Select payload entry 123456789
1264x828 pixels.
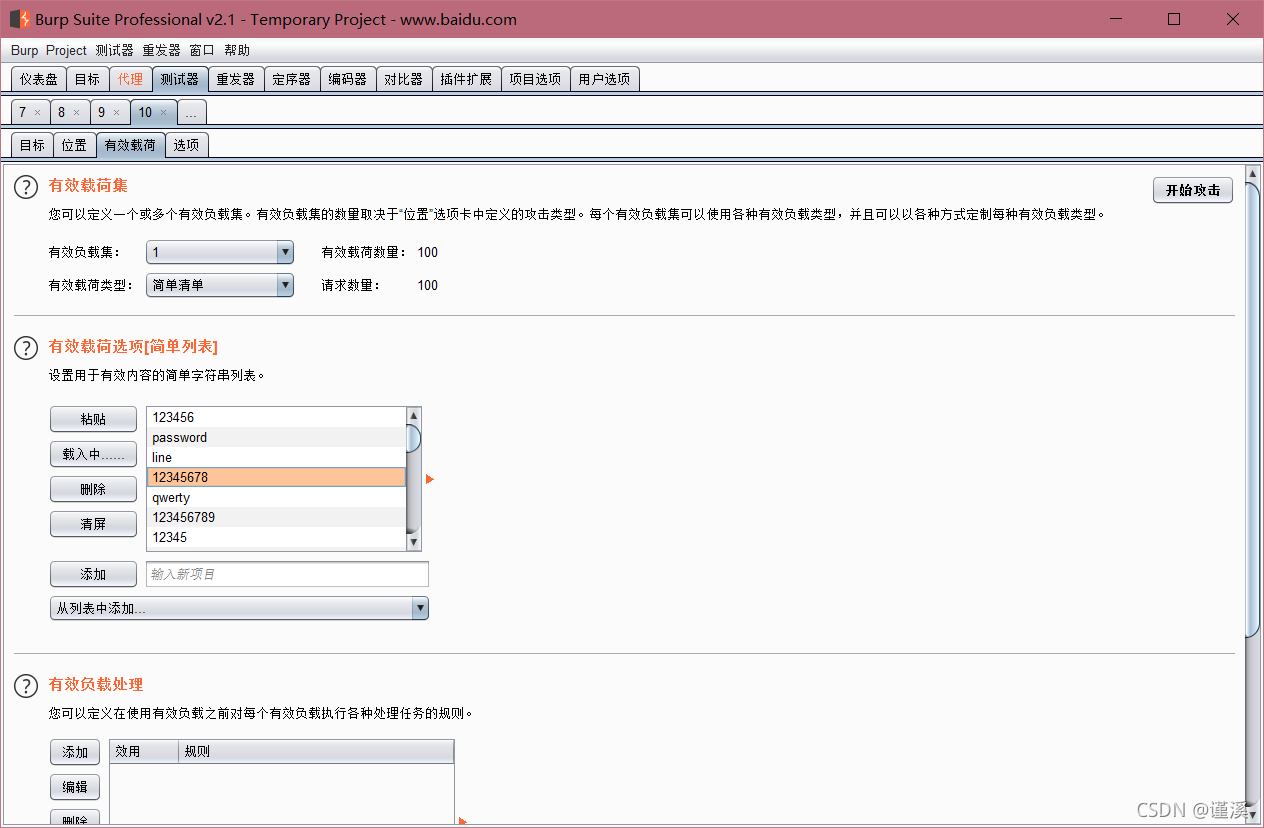tap(276, 517)
